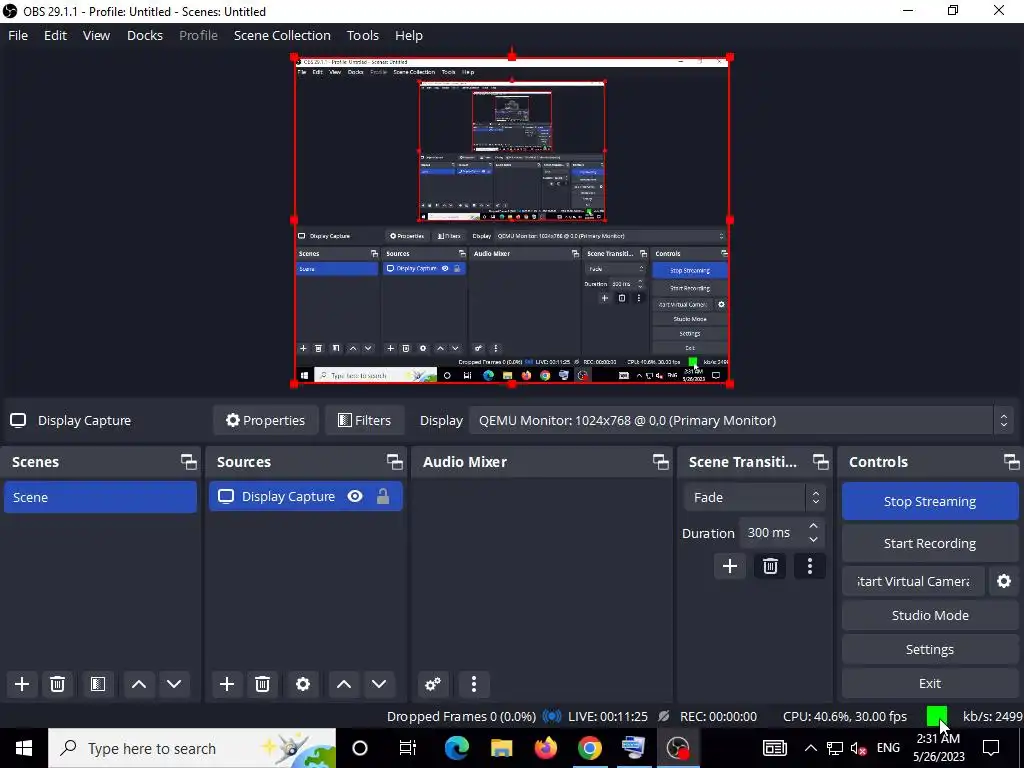Open the View menu
Screen dimensions: 1024x768
pos(96,35)
